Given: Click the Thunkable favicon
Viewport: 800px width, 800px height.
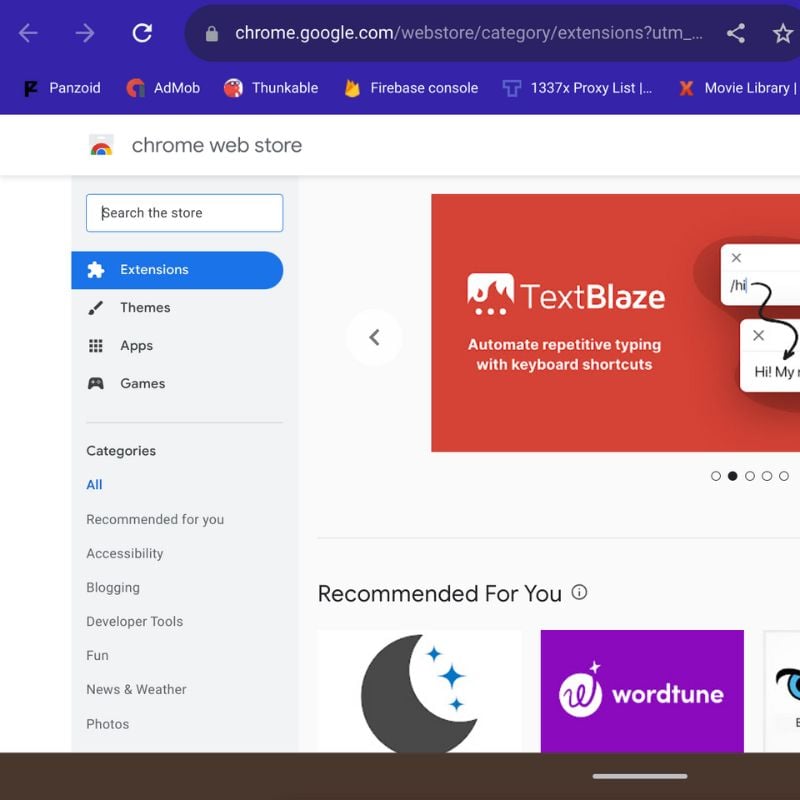Looking at the screenshot, I should [x=233, y=88].
